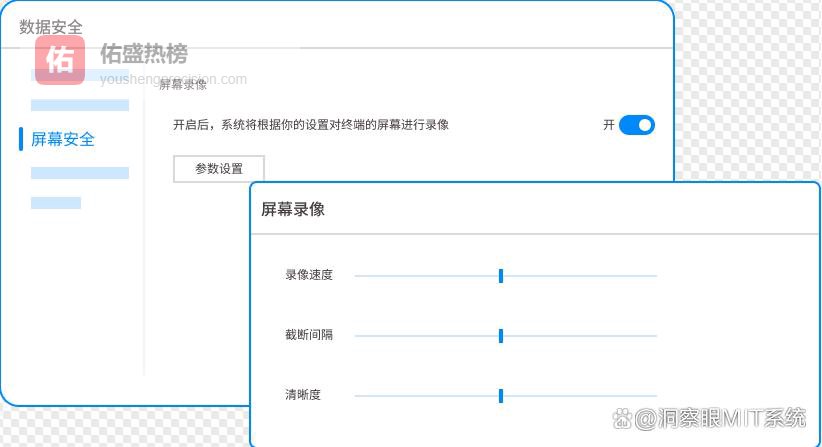Select the placeholder item directly above 屏幕安全
Screen dimensions: 822x447
point(80,105)
